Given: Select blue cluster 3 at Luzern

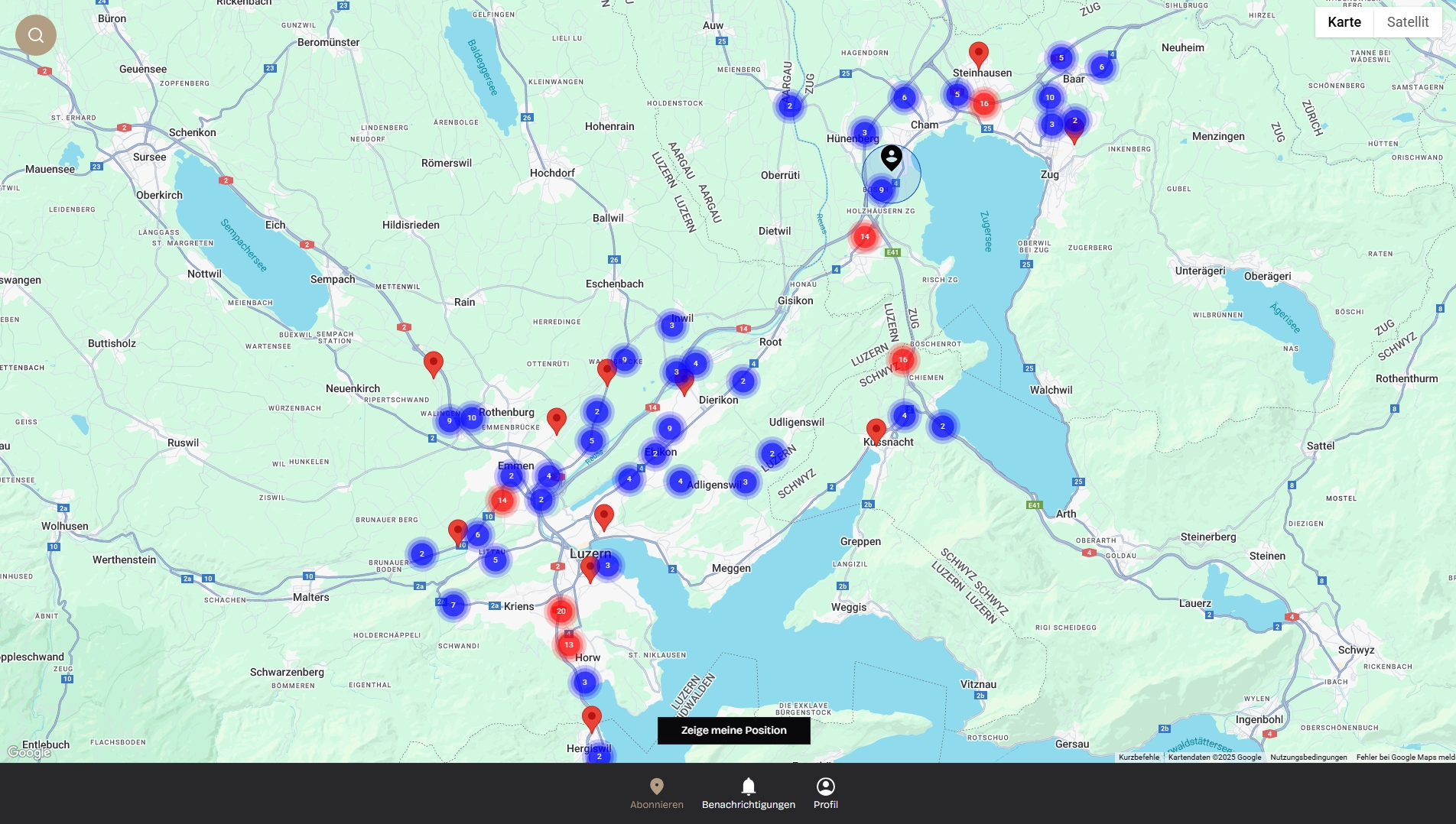Looking at the screenshot, I should (608, 566).
